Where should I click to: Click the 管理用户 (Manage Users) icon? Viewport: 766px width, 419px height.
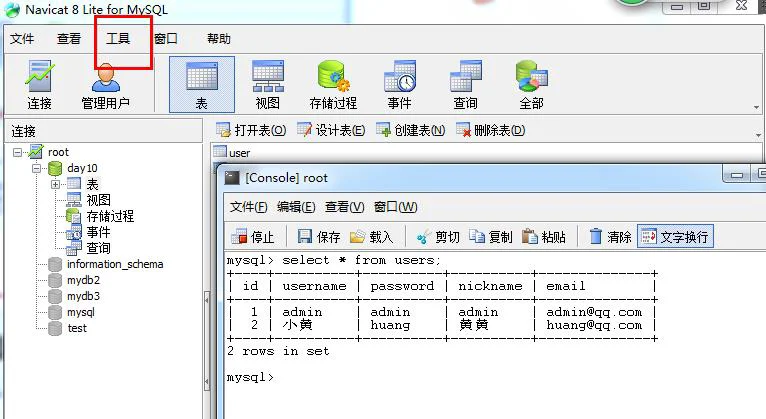(x=106, y=85)
